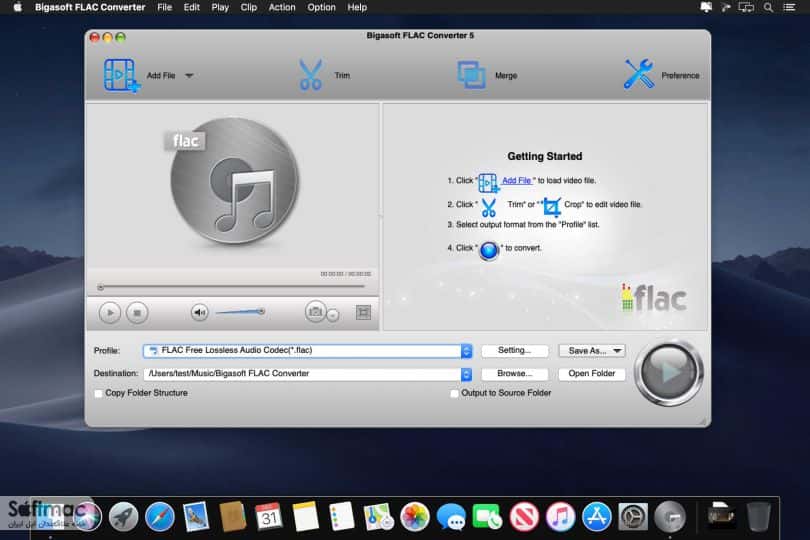Open Notes from the Dock
The width and height of the screenshot is (810, 540).
coord(305,516)
